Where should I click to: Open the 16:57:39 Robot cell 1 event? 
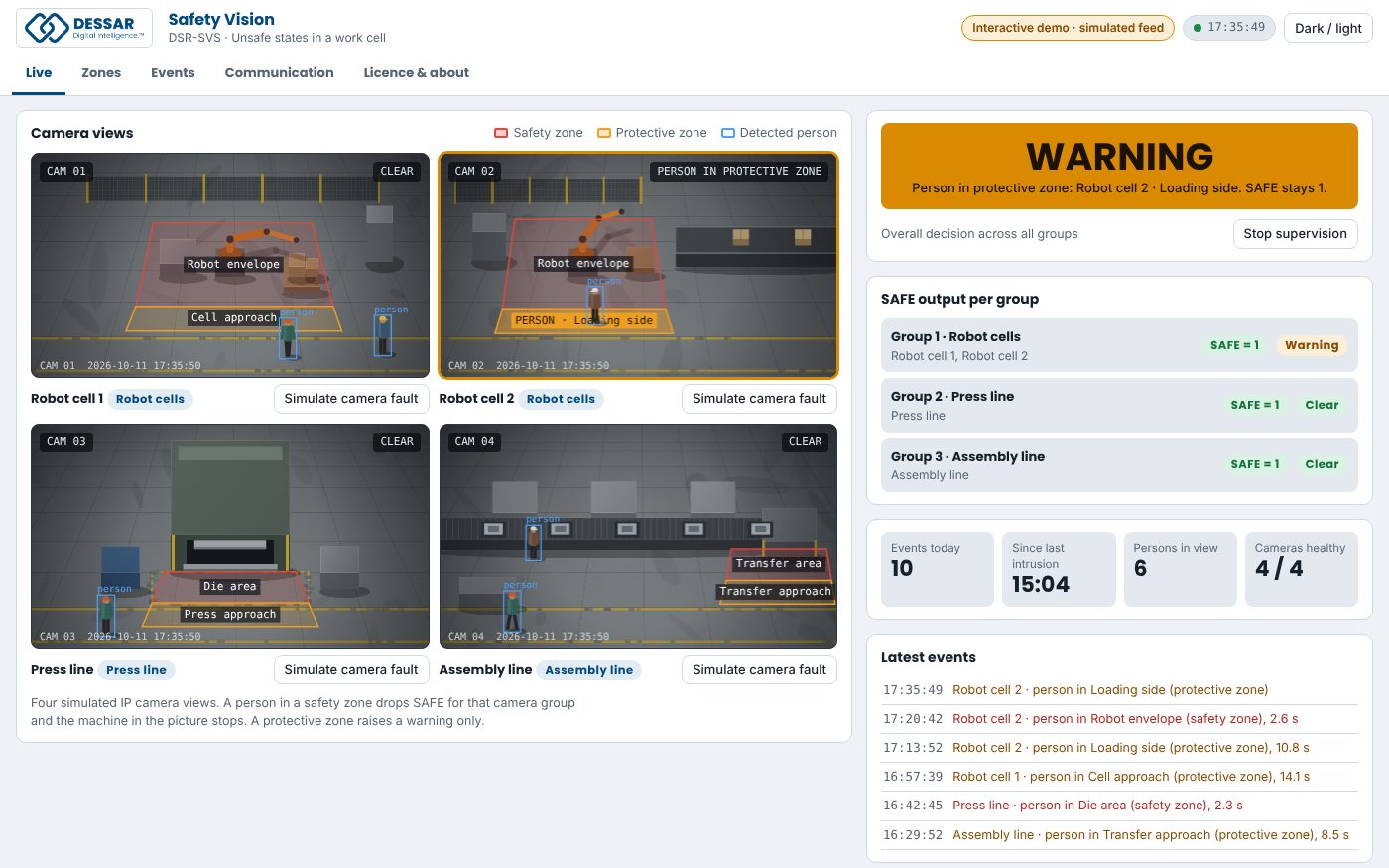[1119, 777]
